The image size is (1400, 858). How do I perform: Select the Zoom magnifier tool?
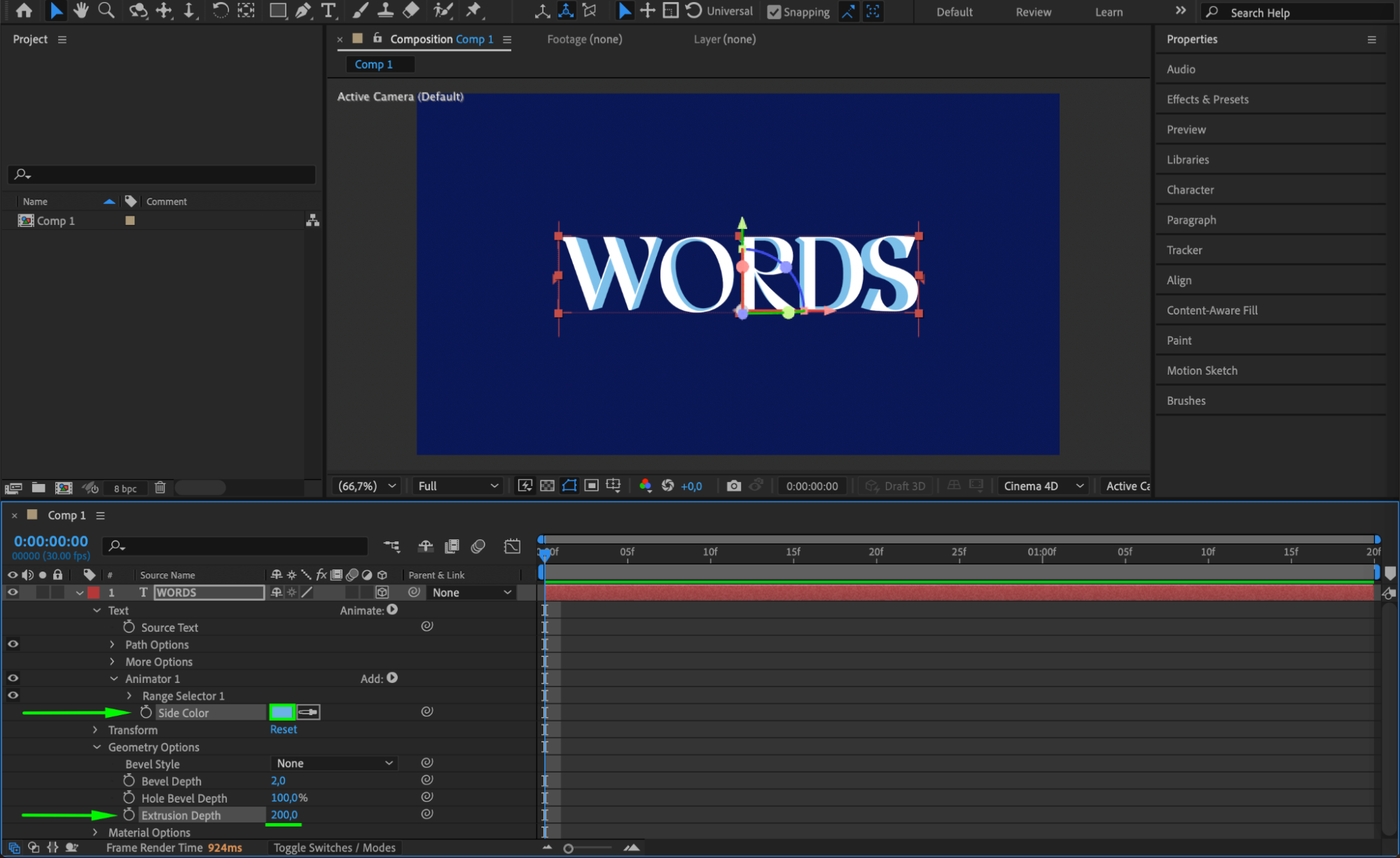pos(106,11)
